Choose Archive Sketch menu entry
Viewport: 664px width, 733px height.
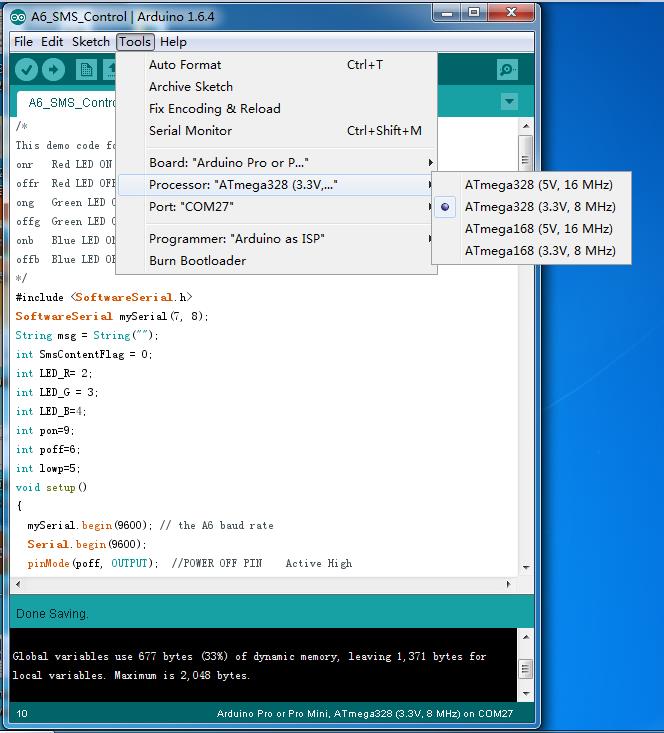(277, 86)
